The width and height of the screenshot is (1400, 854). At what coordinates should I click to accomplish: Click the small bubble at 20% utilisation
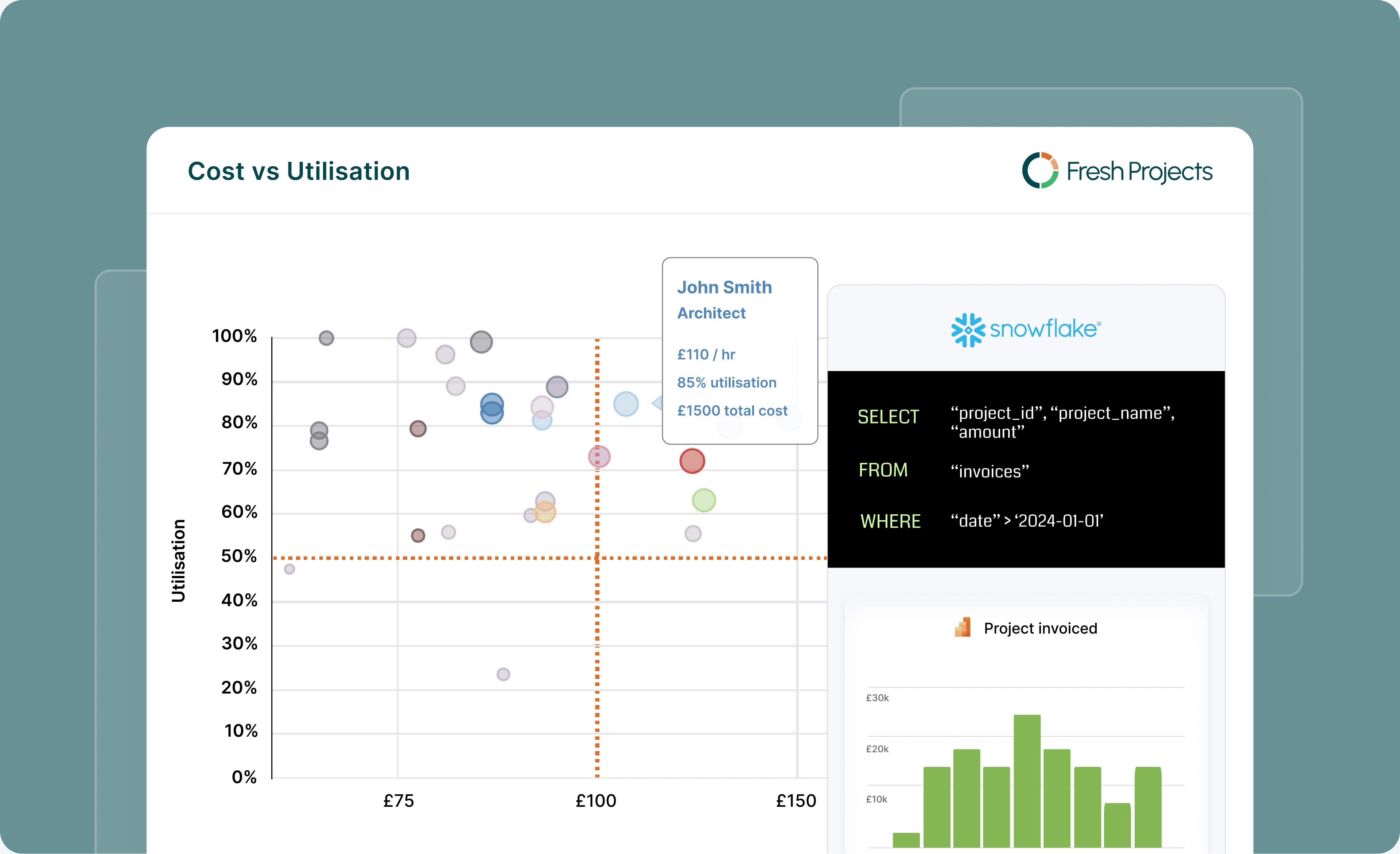(x=503, y=674)
